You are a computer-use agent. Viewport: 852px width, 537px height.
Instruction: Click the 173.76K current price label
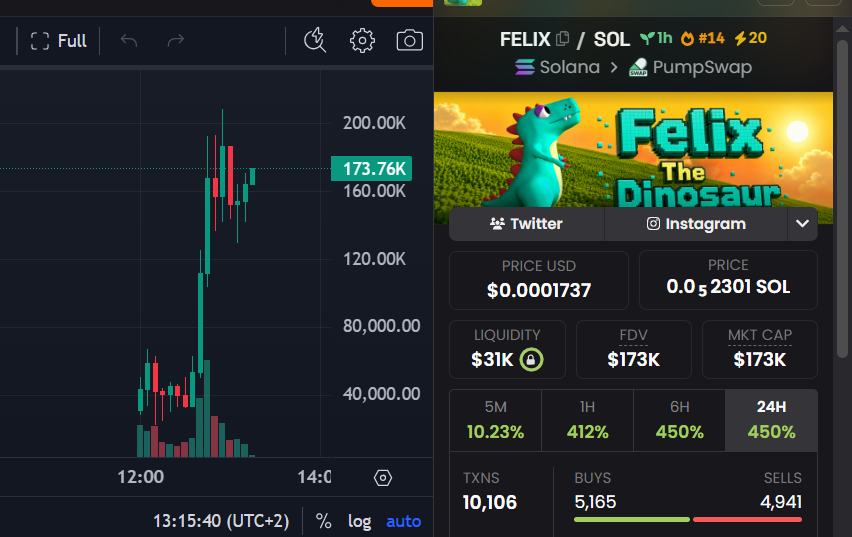[372, 168]
